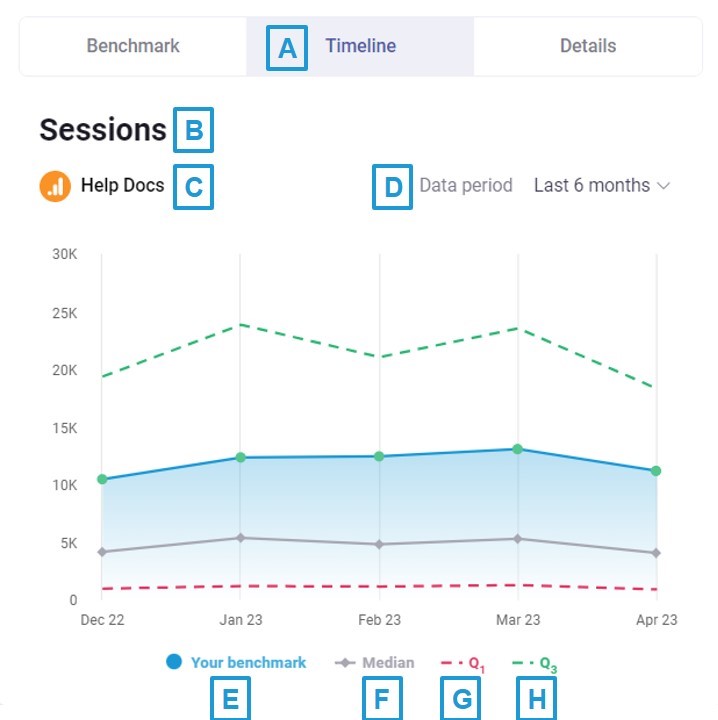This screenshot has width=718, height=720.
Task: Click the red dashed Q1 legend marker
Action: (452, 663)
